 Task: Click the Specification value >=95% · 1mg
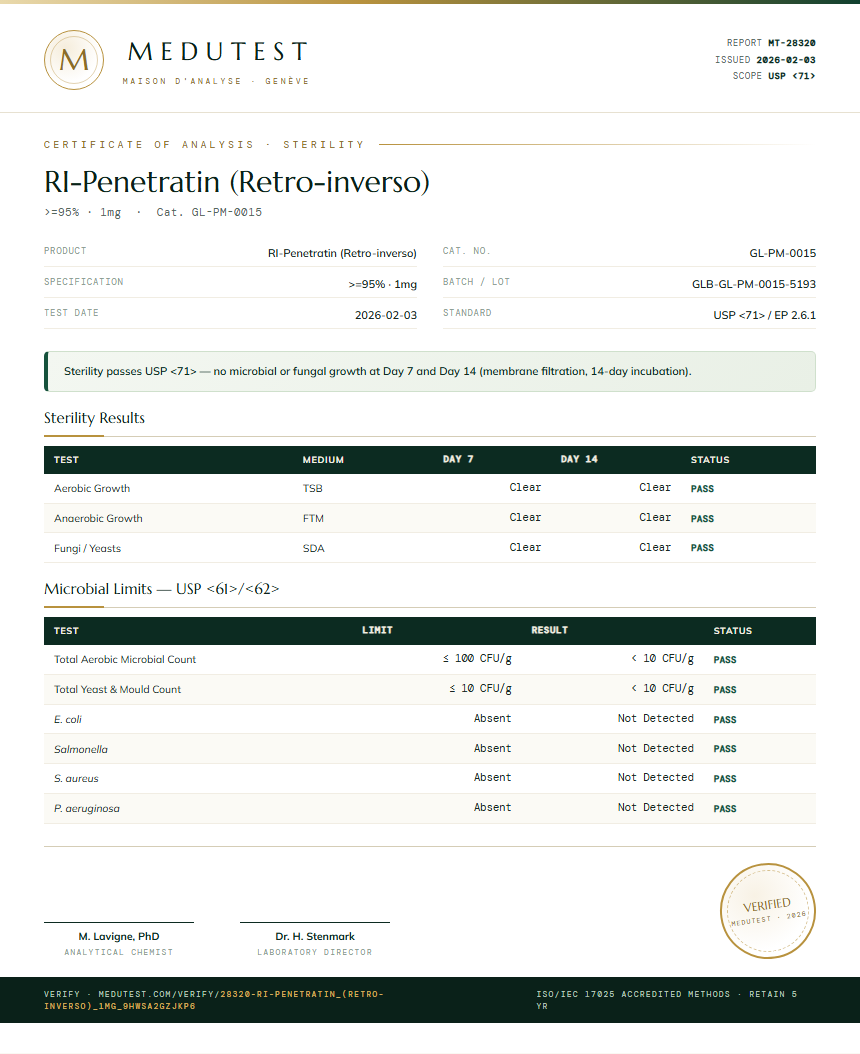tap(383, 284)
